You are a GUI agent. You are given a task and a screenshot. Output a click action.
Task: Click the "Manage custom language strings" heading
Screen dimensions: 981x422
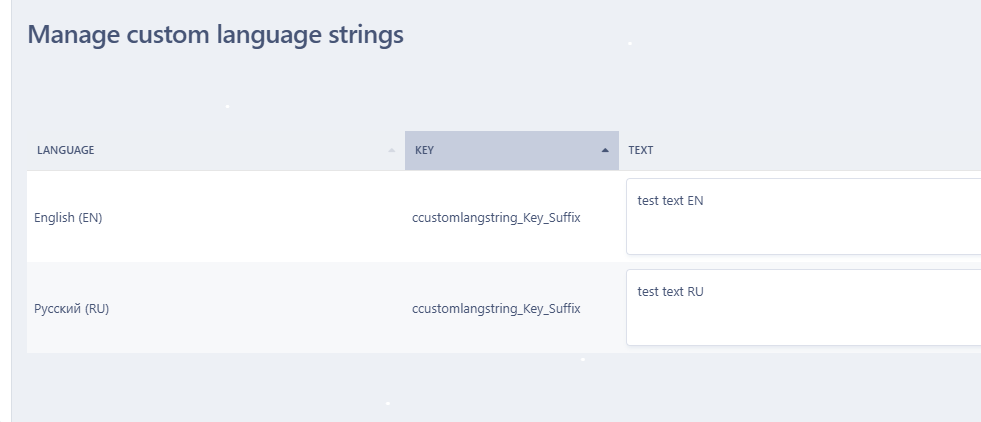pos(215,35)
